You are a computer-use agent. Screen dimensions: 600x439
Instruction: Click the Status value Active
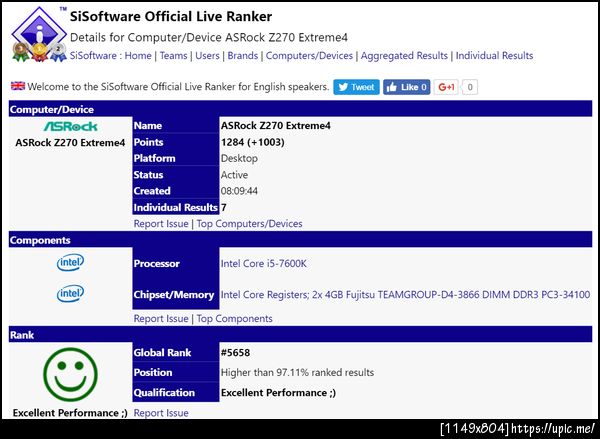pos(234,175)
